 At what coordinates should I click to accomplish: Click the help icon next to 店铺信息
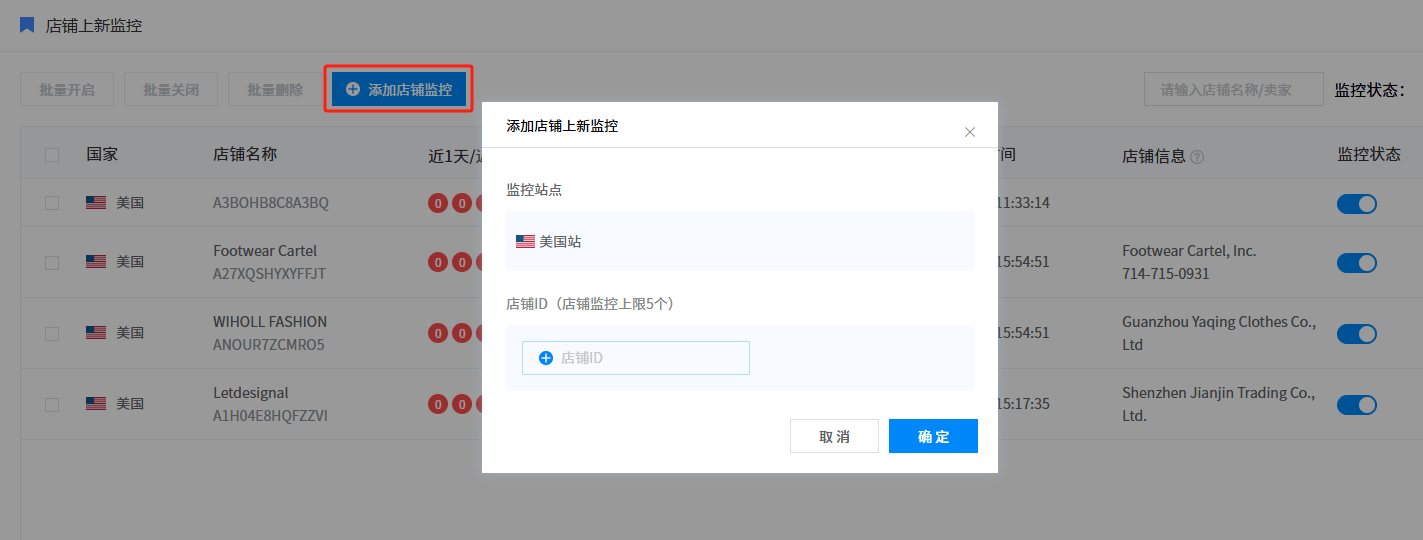[x=1197, y=157]
